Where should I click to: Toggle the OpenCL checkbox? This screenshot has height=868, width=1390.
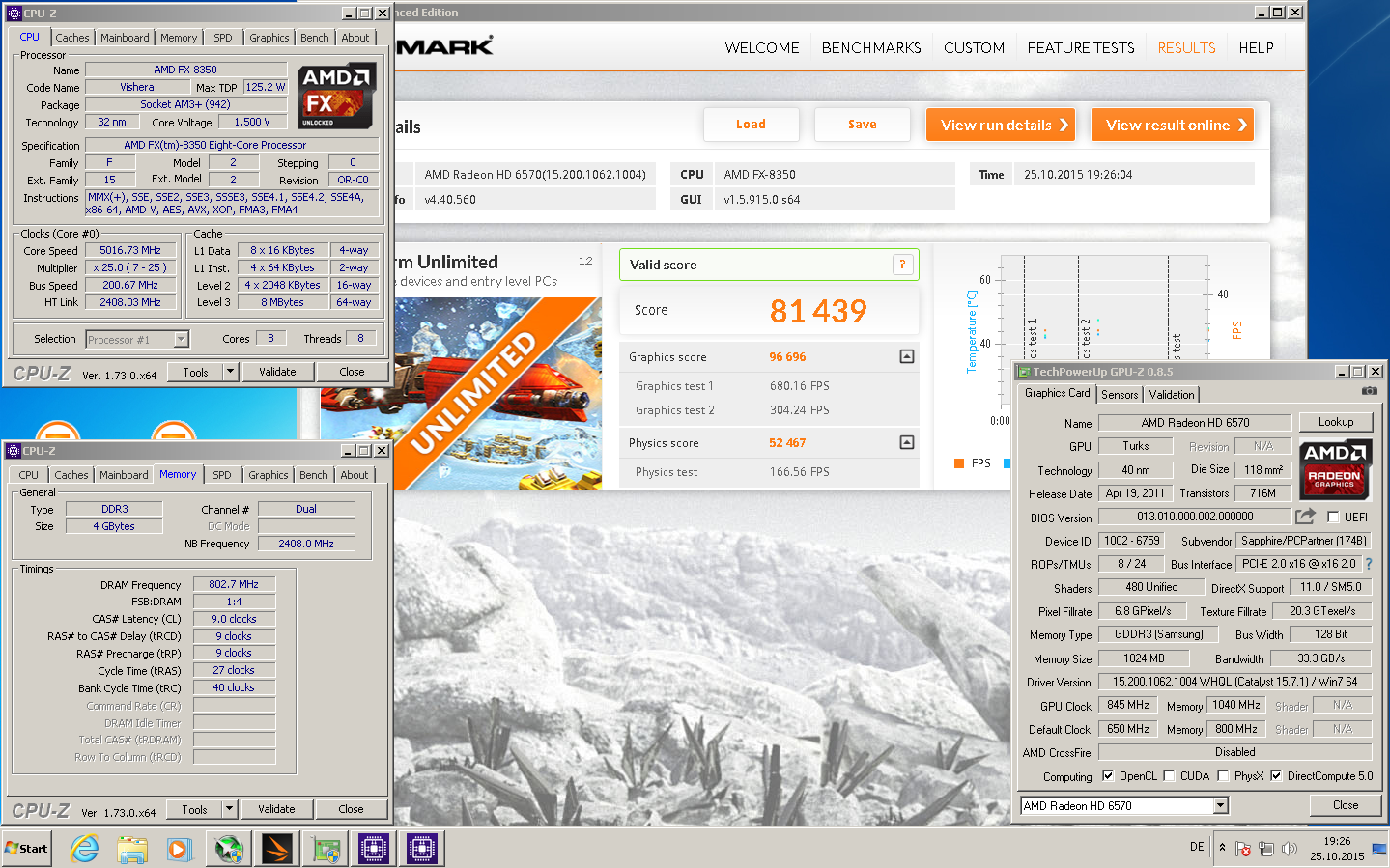(1108, 775)
